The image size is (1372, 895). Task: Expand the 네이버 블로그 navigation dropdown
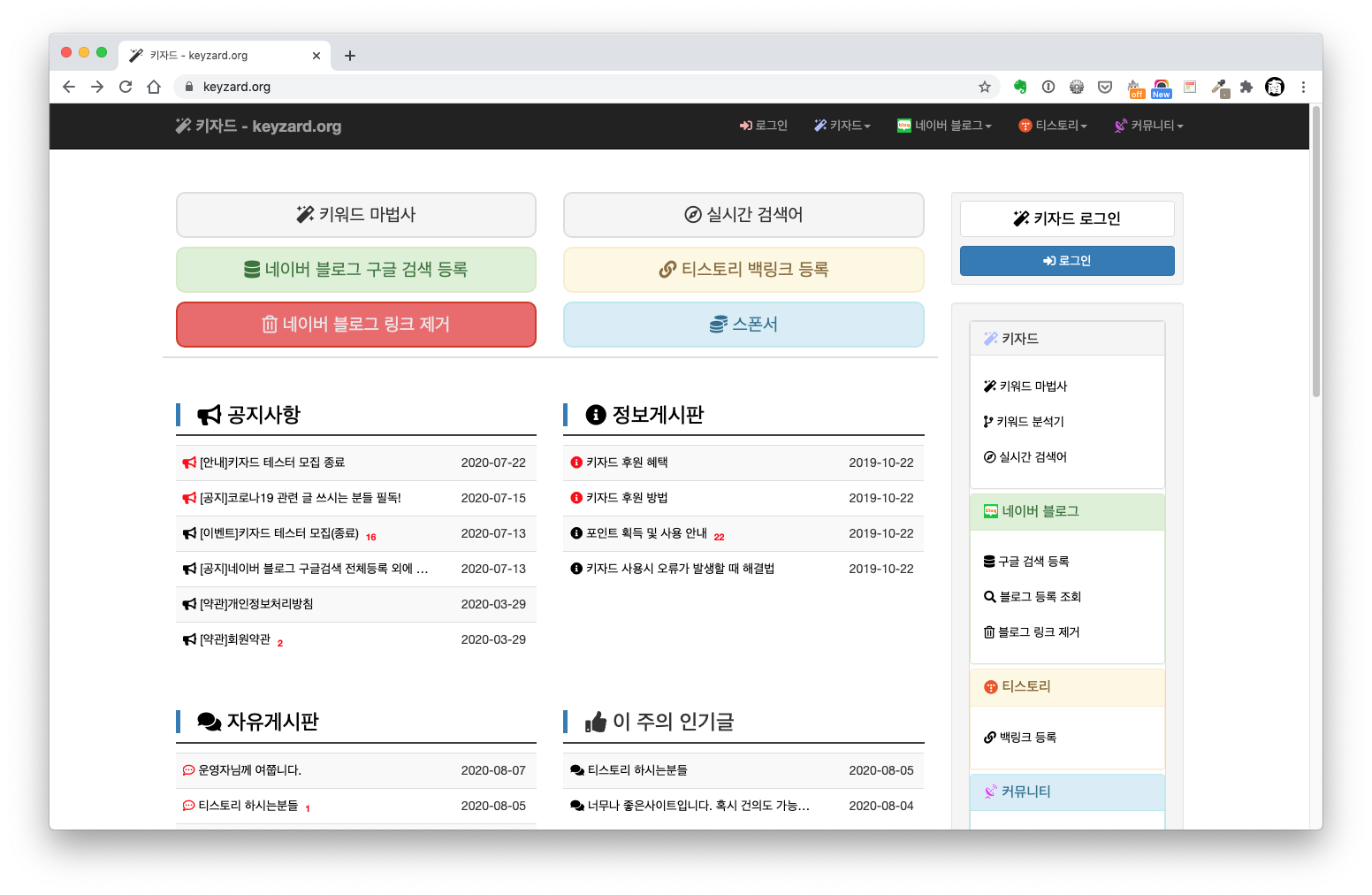pos(944,126)
